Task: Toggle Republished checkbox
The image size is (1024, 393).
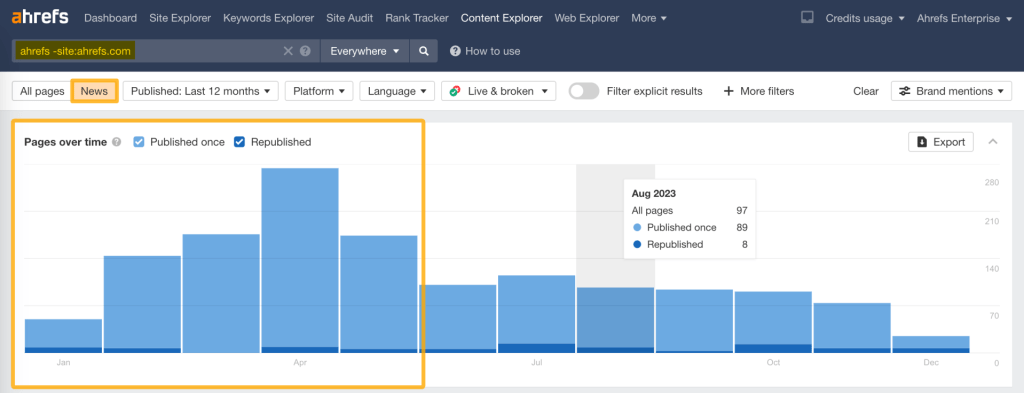Action: (x=239, y=142)
